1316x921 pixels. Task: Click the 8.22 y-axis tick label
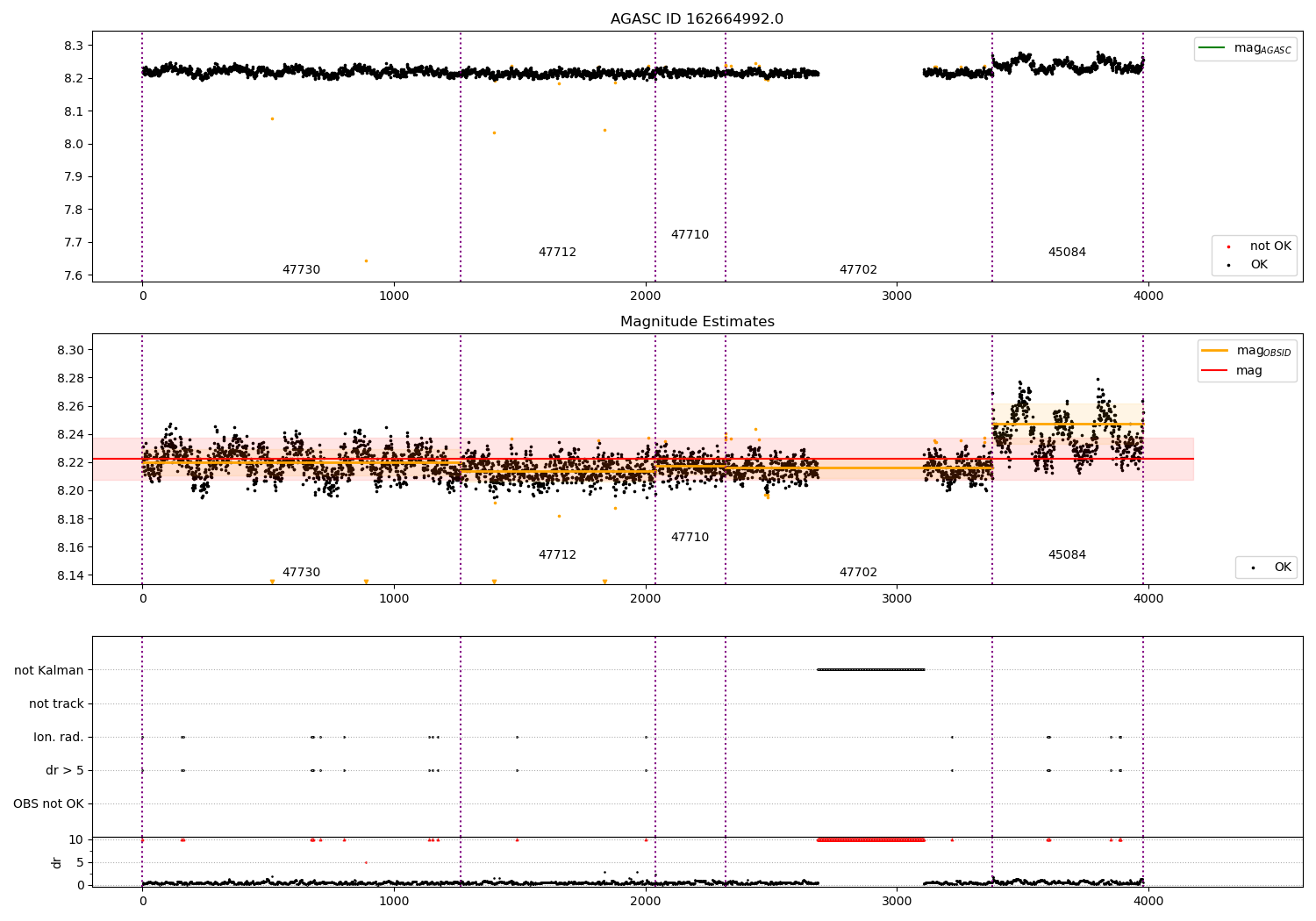point(70,462)
